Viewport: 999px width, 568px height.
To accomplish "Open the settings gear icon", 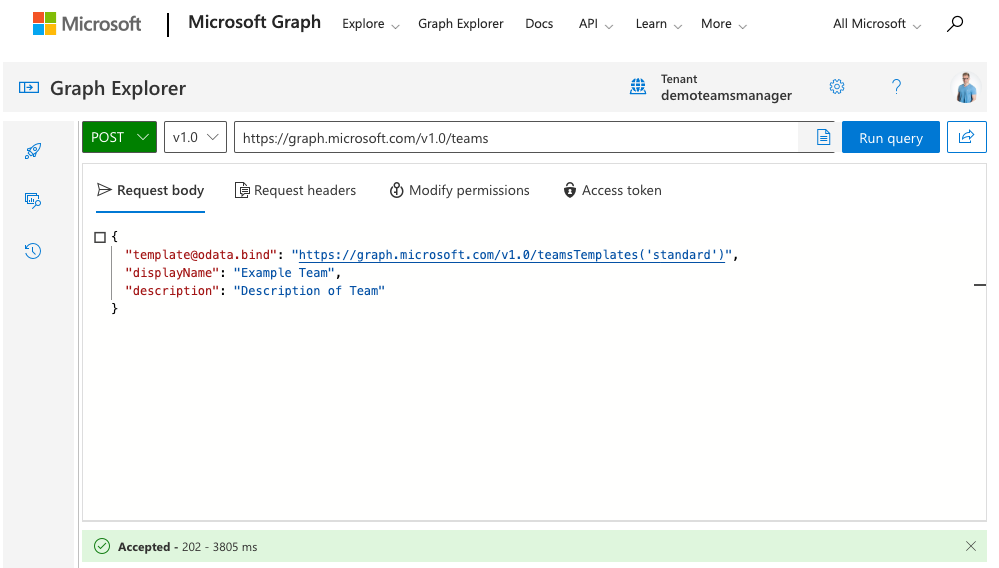I will [x=837, y=87].
